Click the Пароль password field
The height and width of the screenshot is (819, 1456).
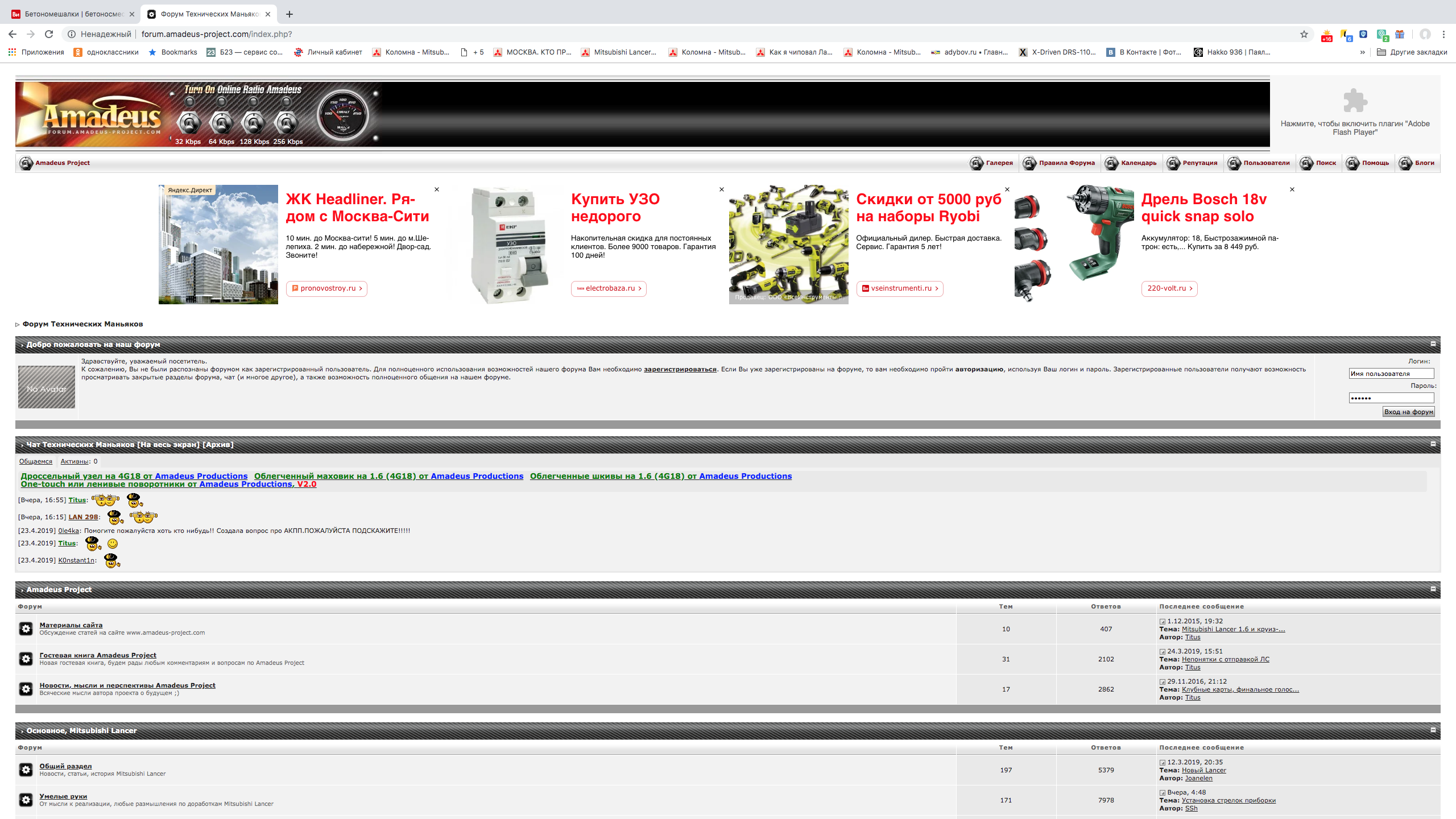[x=1391, y=398]
